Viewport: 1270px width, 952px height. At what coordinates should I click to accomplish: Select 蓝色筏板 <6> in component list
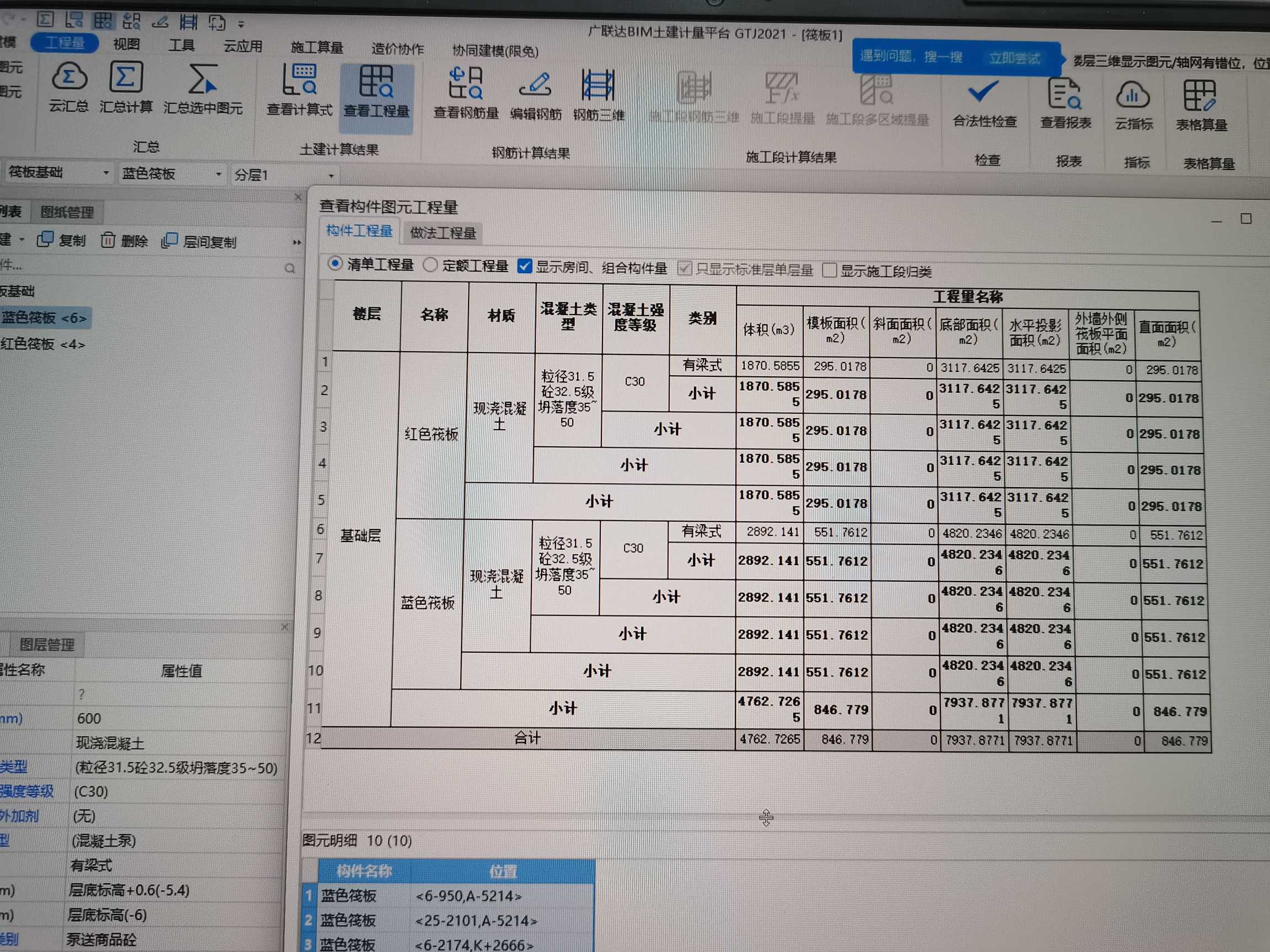(x=44, y=318)
